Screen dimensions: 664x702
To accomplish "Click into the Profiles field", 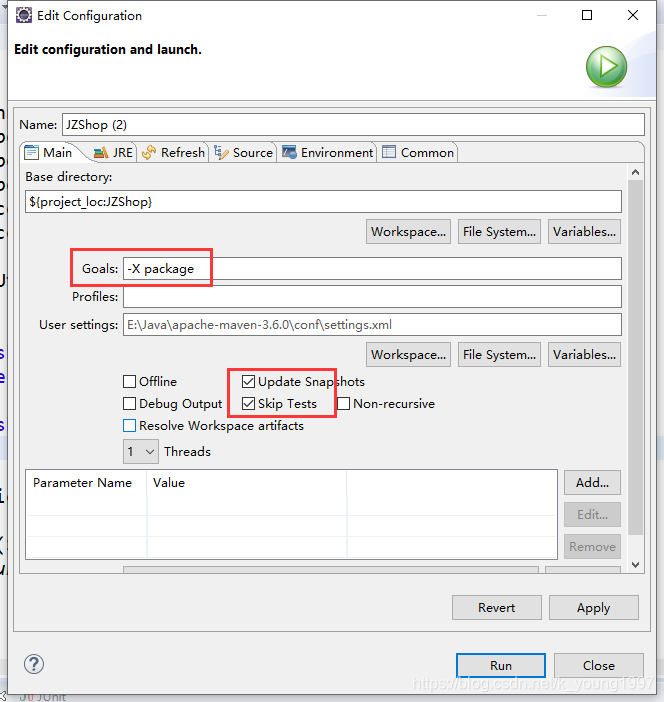I will [372, 296].
